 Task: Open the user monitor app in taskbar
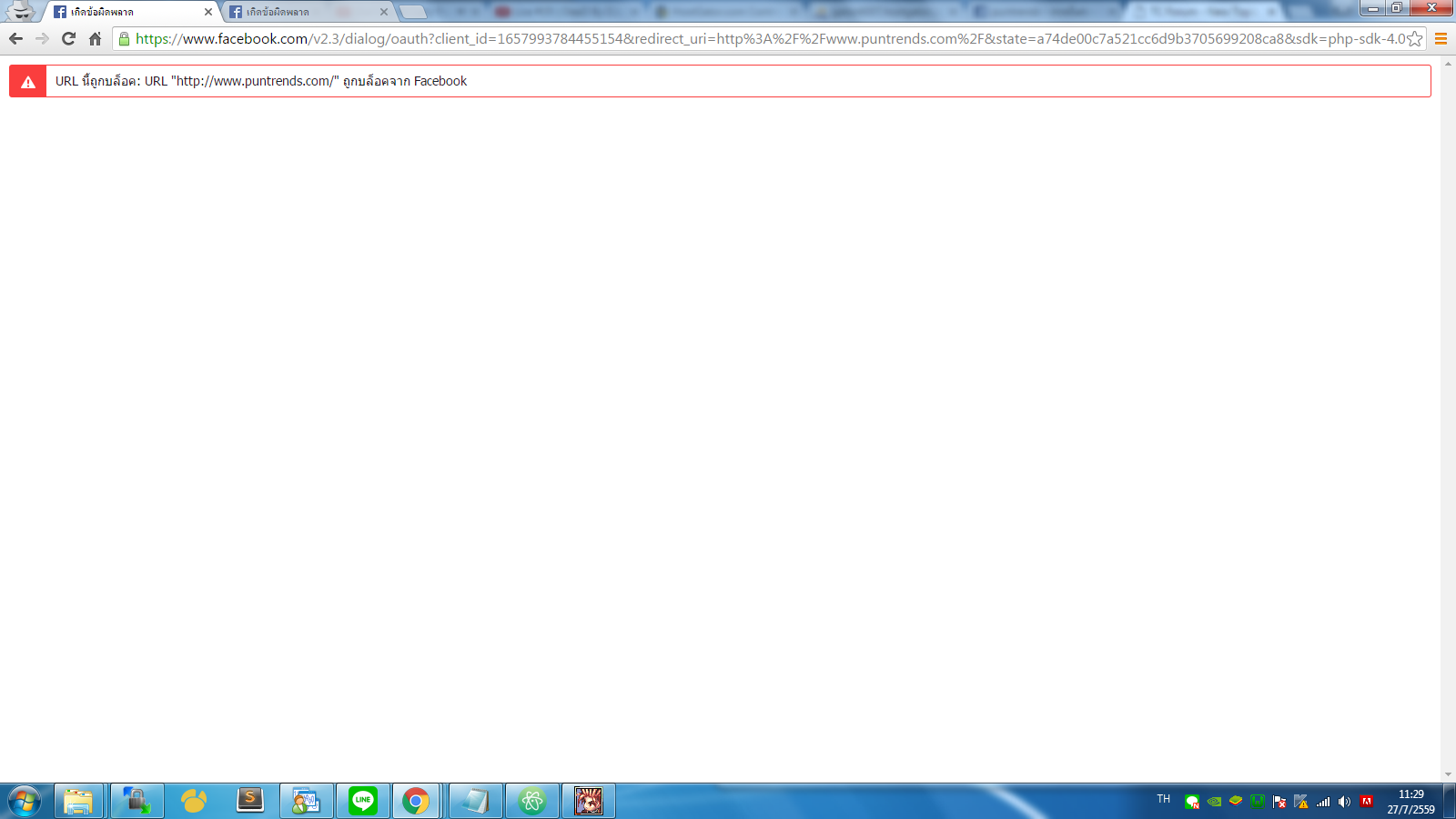pyautogui.click(x=306, y=802)
